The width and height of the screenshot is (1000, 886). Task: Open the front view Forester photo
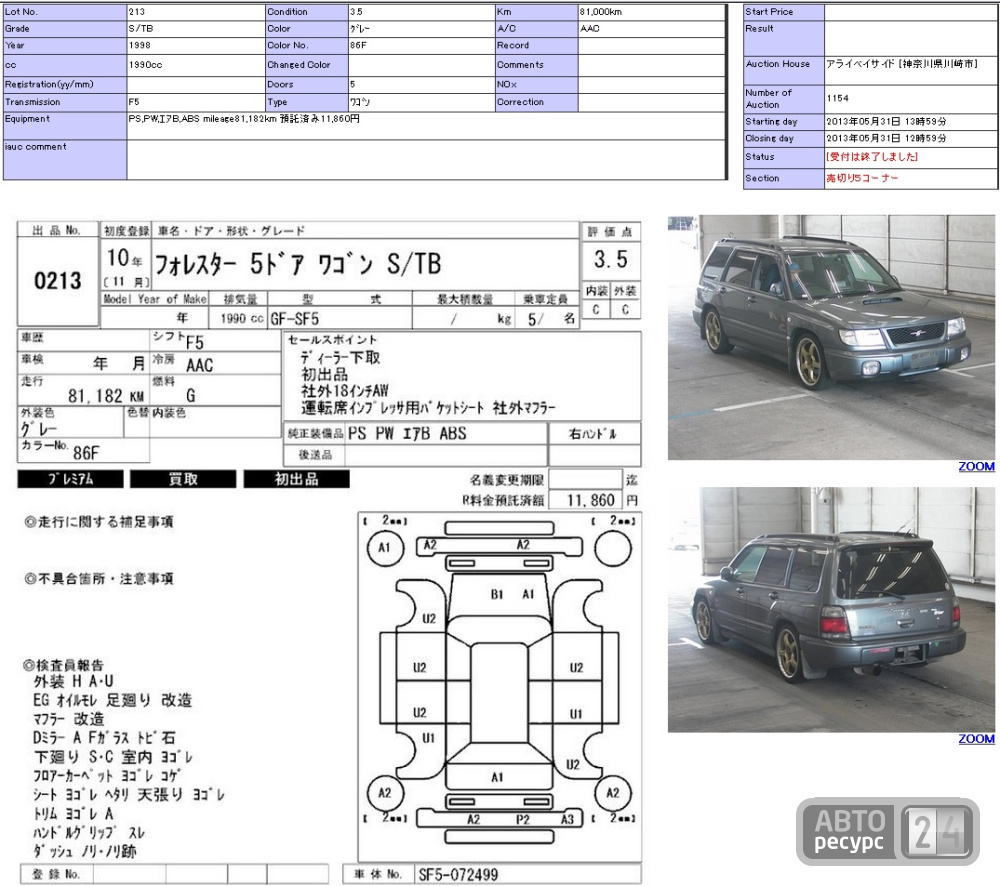[831, 337]
